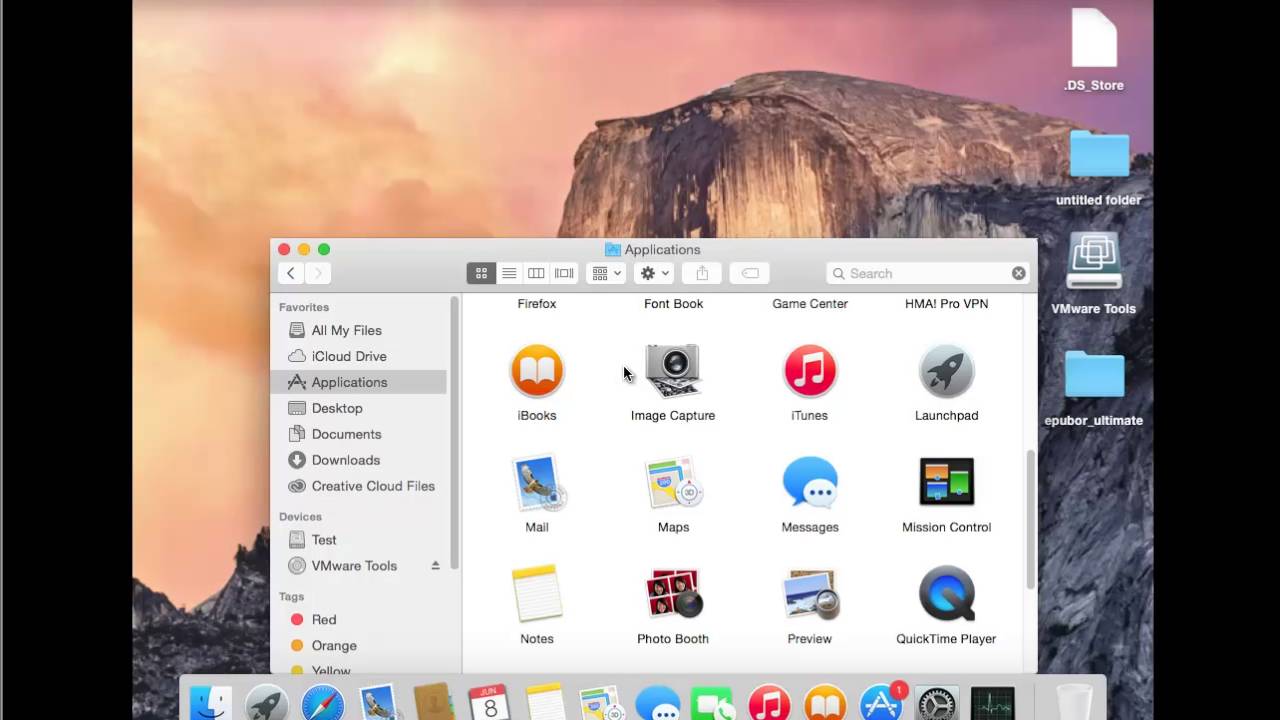Select the Mission Control app icon
Viewport: 1280px width, 720px height.
[x=946, y=482]
